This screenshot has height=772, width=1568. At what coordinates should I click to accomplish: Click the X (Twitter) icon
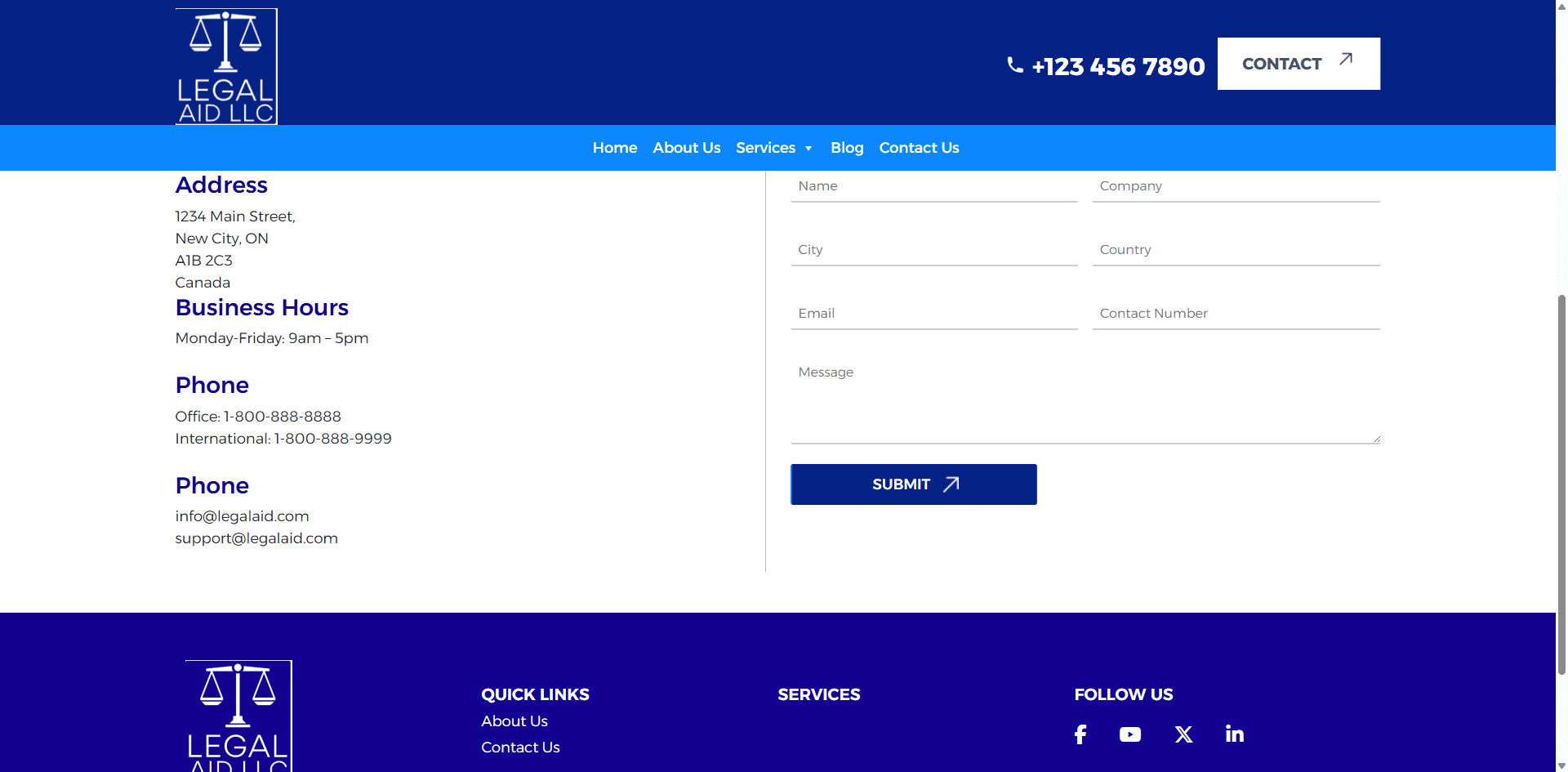(x=1183, y=734)
